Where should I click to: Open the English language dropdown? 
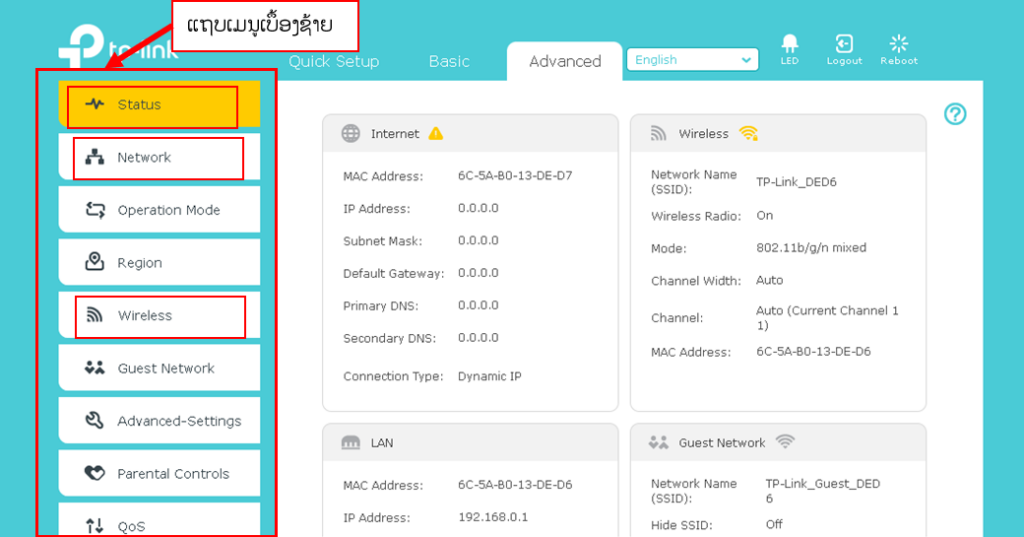[692, 60]
